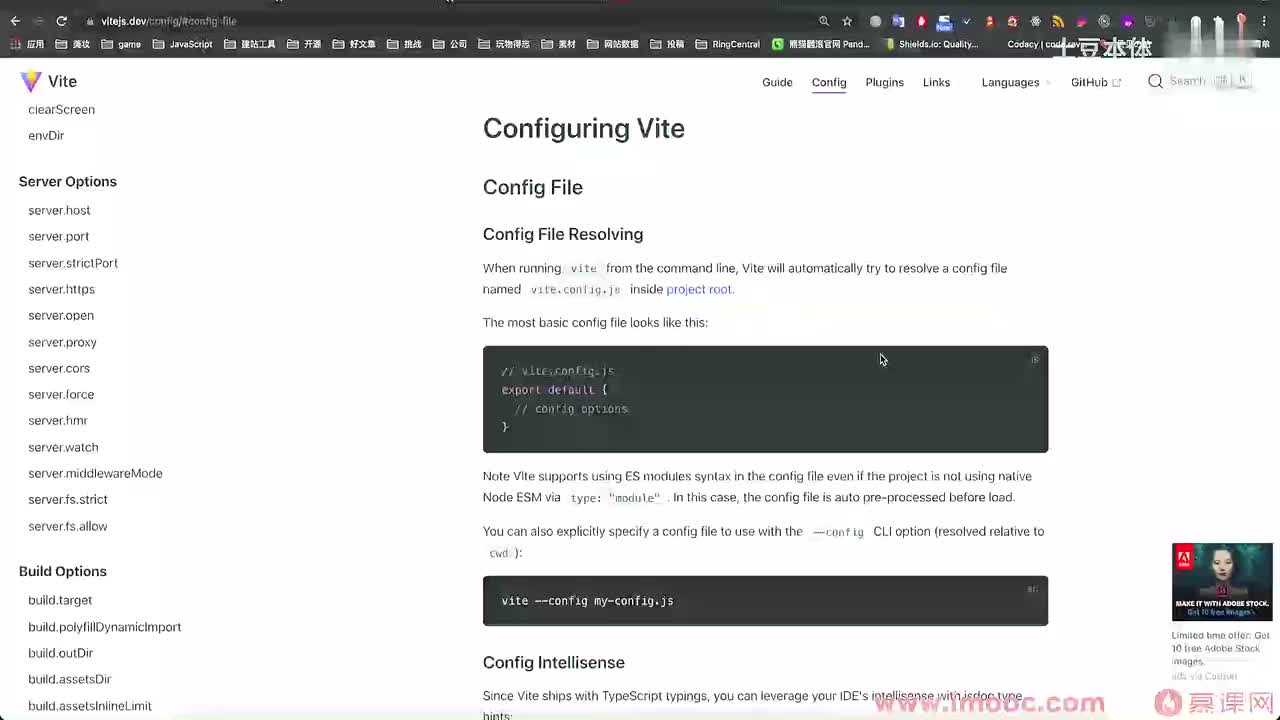Open server.https sidebar entry
The width and height of the screenshot is (1280, 720).
click(61, 289)
